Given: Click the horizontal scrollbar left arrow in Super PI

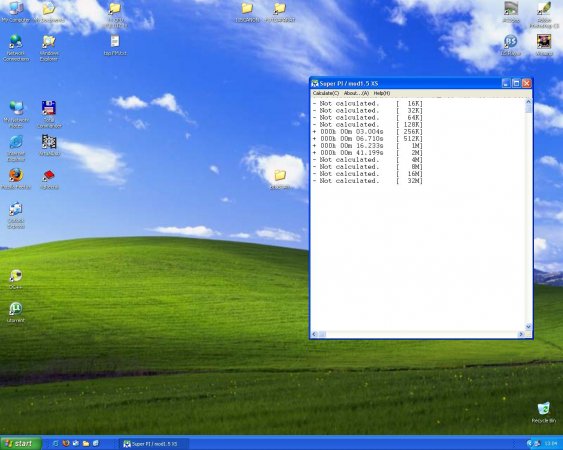Looking at the screenshot, I should [314, 334].
